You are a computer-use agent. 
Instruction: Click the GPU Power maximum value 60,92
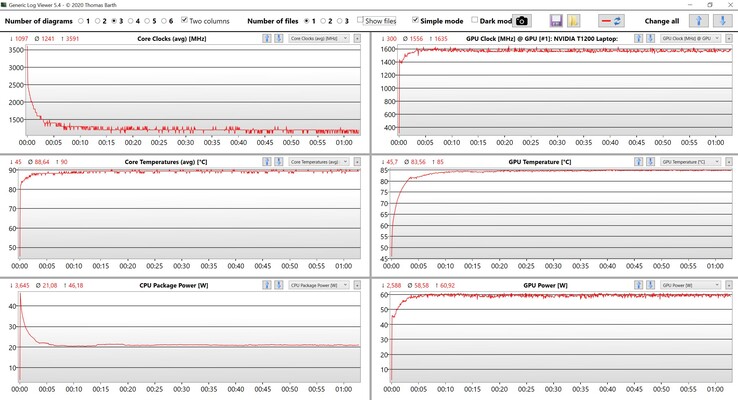point(448,285)
